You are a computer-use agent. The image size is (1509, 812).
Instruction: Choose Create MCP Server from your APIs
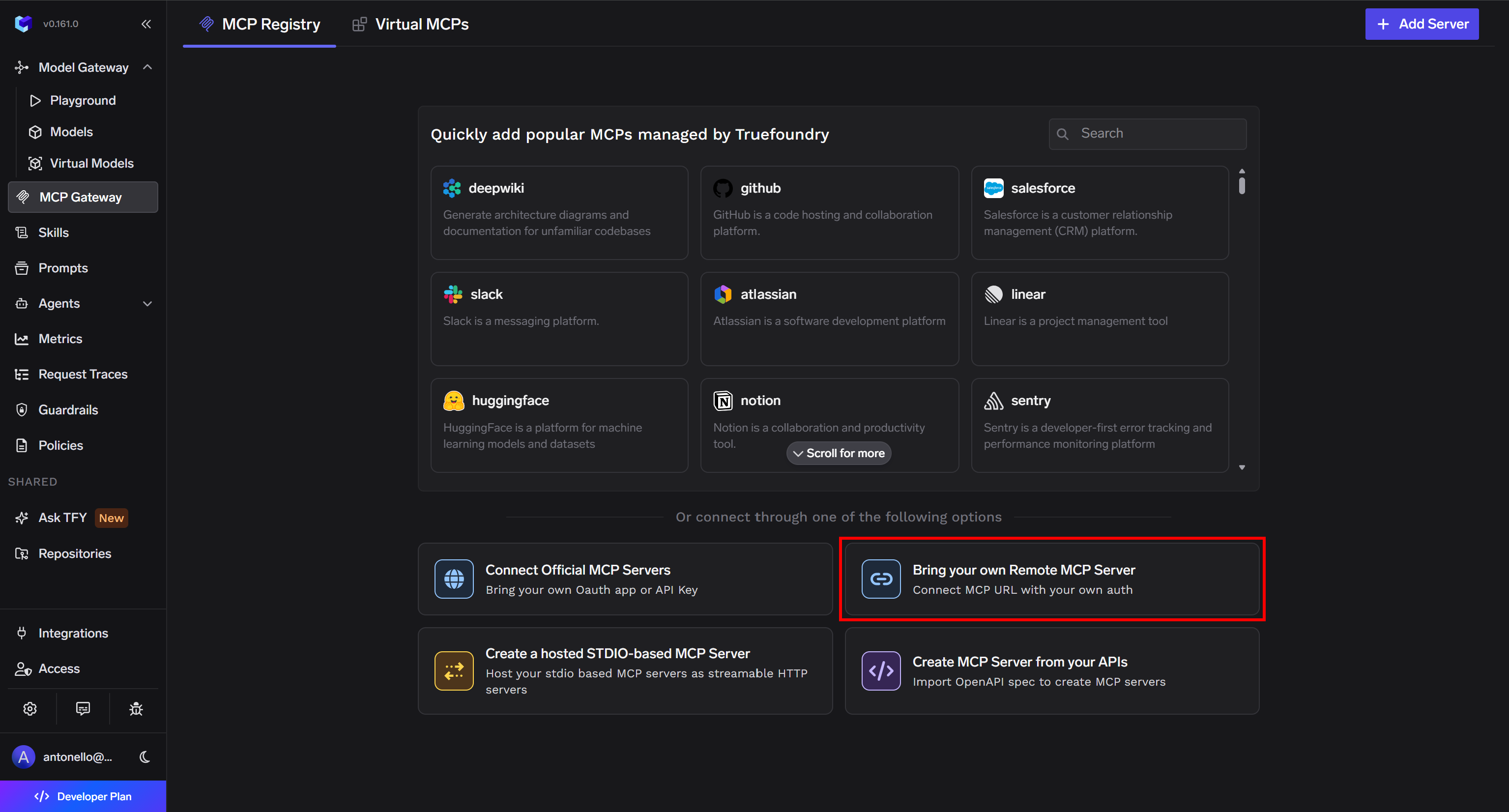(x=1051, y=671)
